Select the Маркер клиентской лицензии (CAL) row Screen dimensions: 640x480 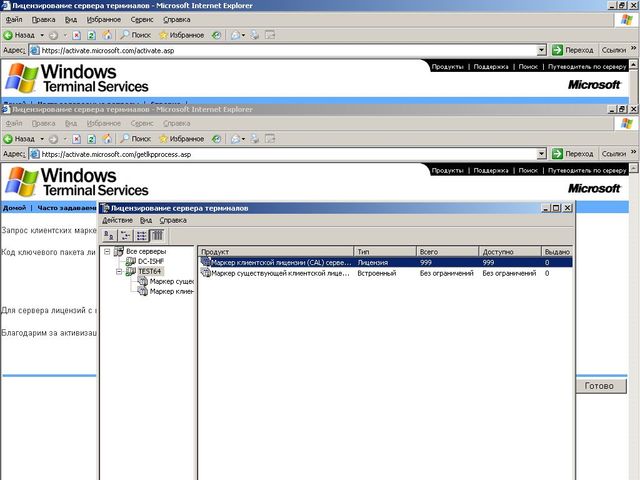tap(385, 262)
